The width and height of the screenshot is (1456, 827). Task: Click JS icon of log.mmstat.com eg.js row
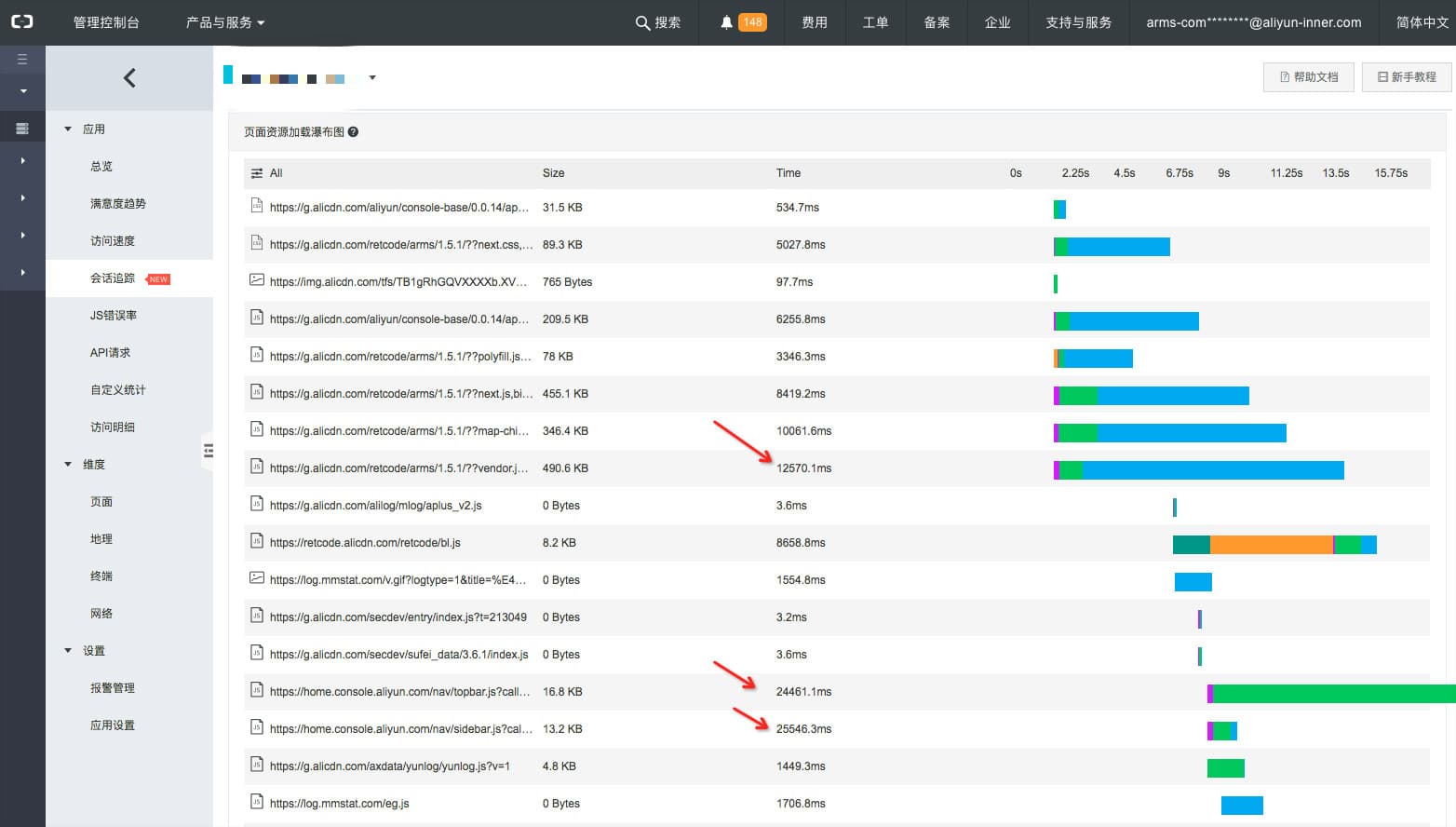point(257,802)
